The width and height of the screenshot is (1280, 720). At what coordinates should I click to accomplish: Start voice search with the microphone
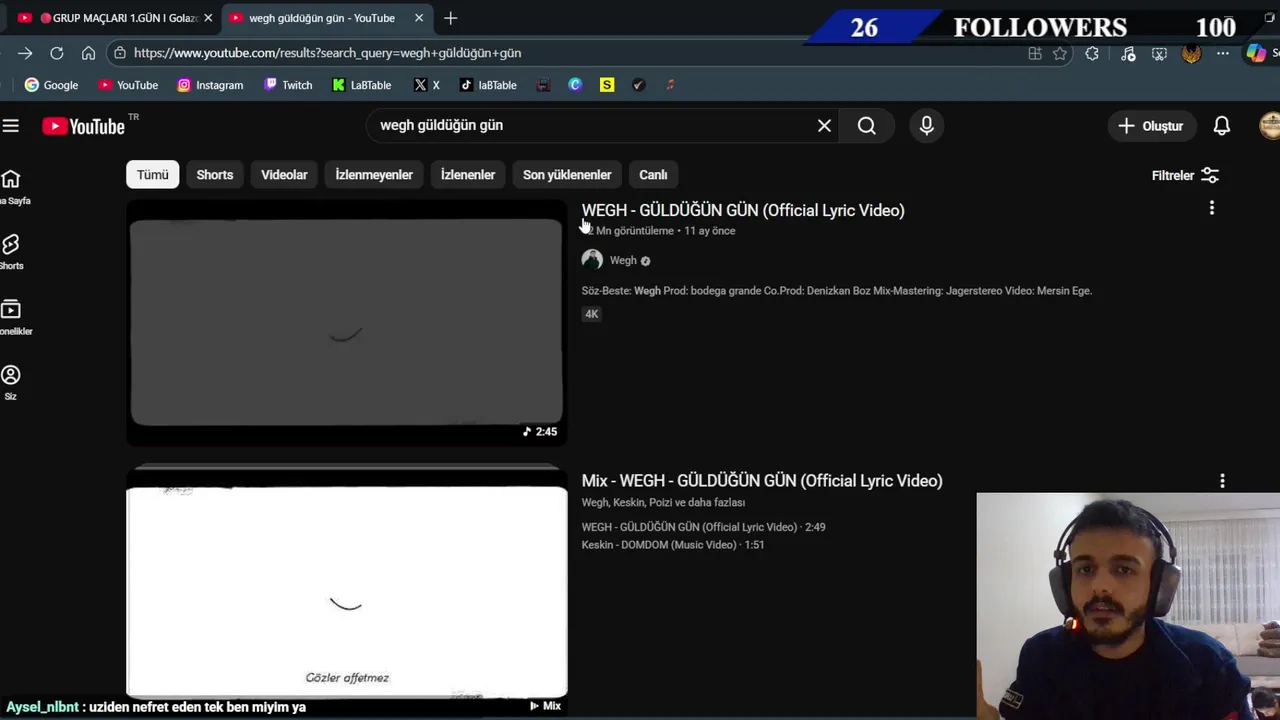[x=927, y=126]
